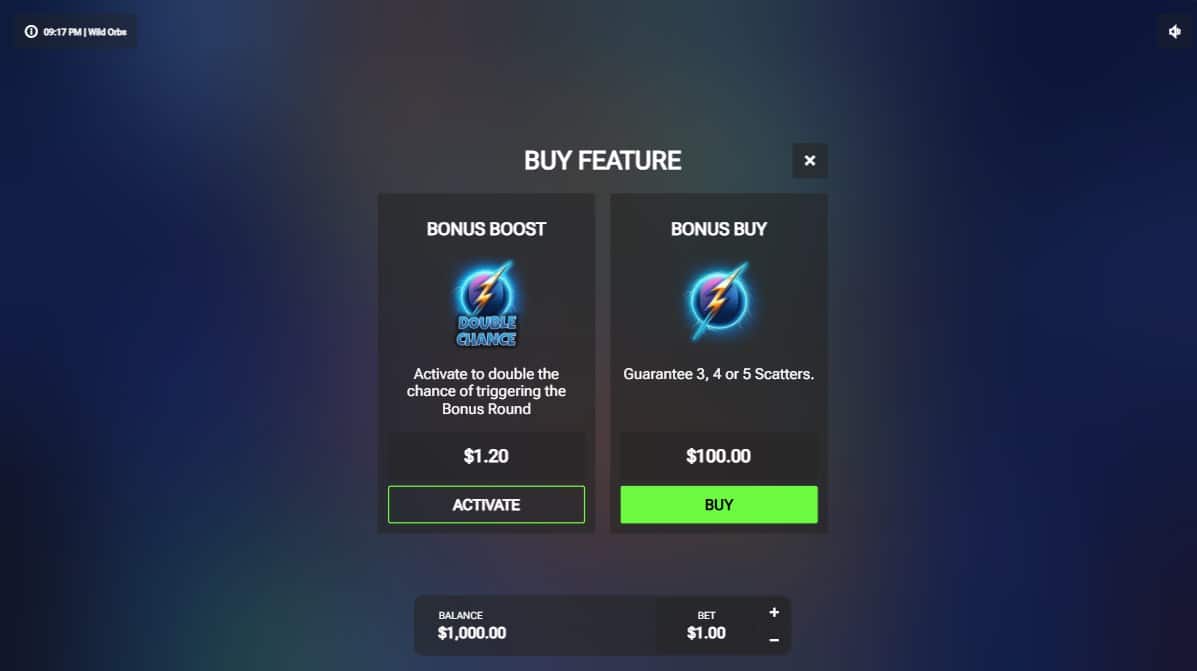Open game info via the circled i icon
This screenshot has width=1197, height=671.
click(x=31, y=32)
